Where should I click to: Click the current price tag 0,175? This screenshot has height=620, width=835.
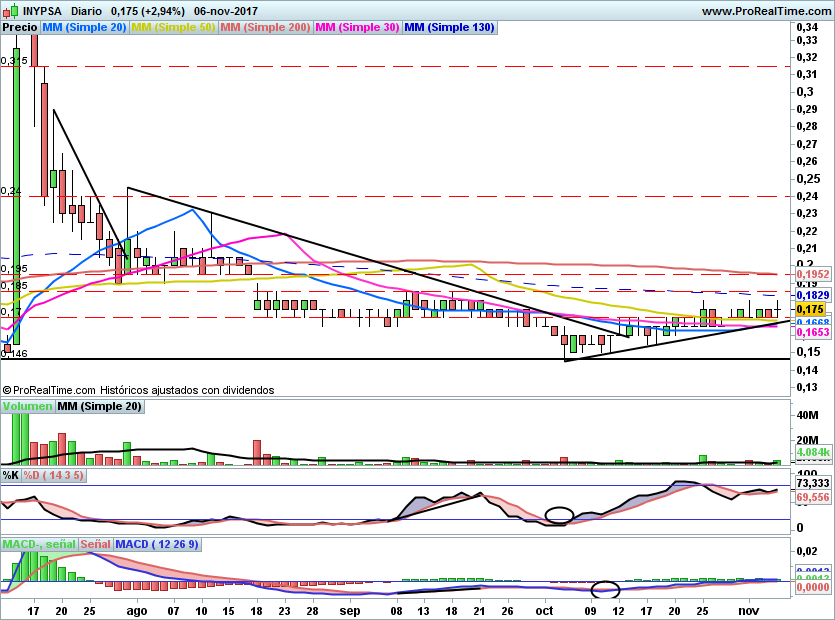point(805,310)
